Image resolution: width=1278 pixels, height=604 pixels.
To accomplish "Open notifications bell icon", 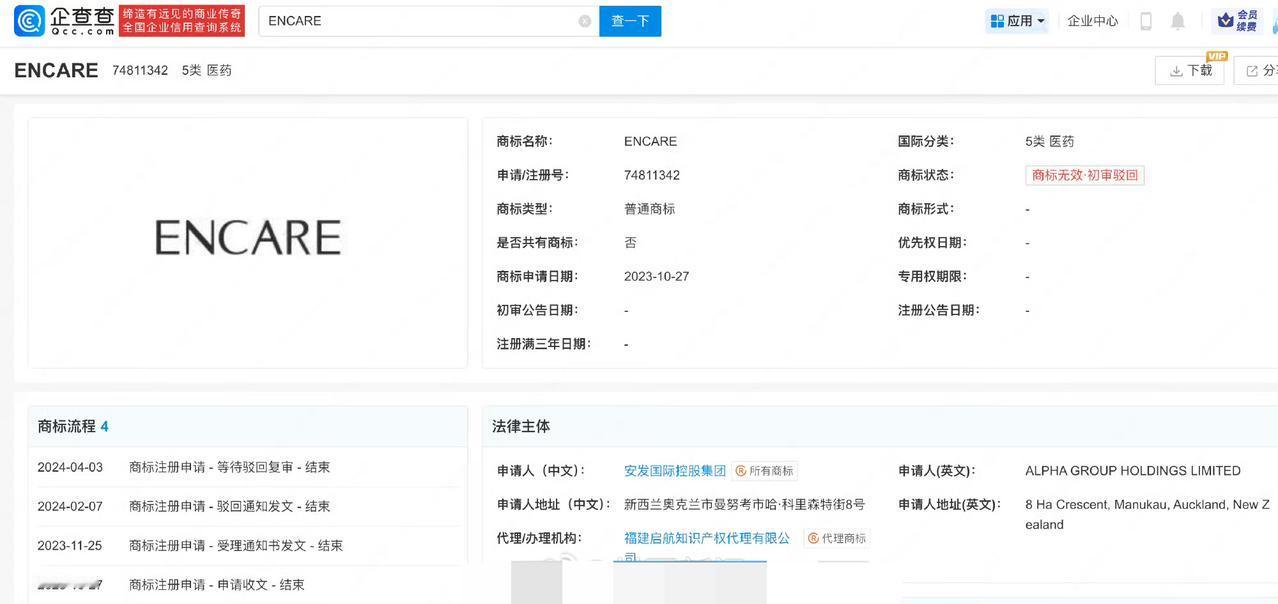I will point(1178,21).
